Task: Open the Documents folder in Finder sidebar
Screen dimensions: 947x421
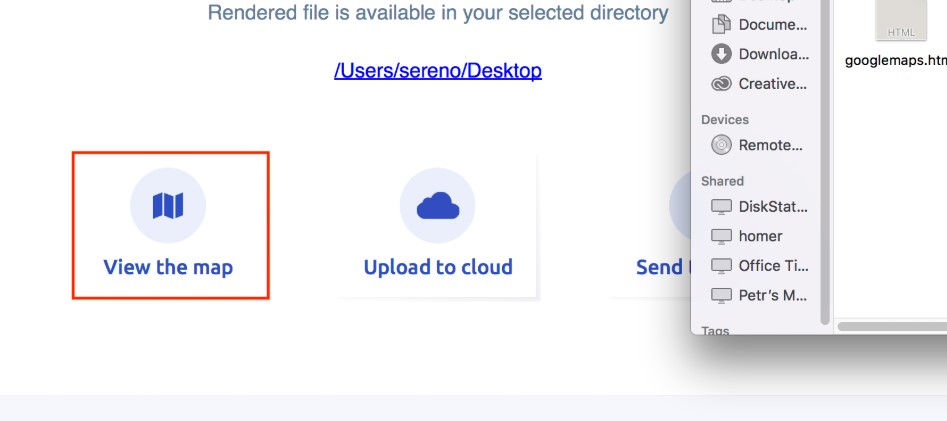Action: pyautogui.click(x=760, y=25)
